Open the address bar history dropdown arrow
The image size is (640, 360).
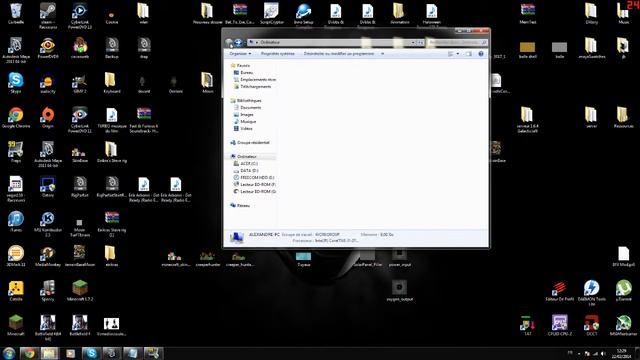(413, 42)
